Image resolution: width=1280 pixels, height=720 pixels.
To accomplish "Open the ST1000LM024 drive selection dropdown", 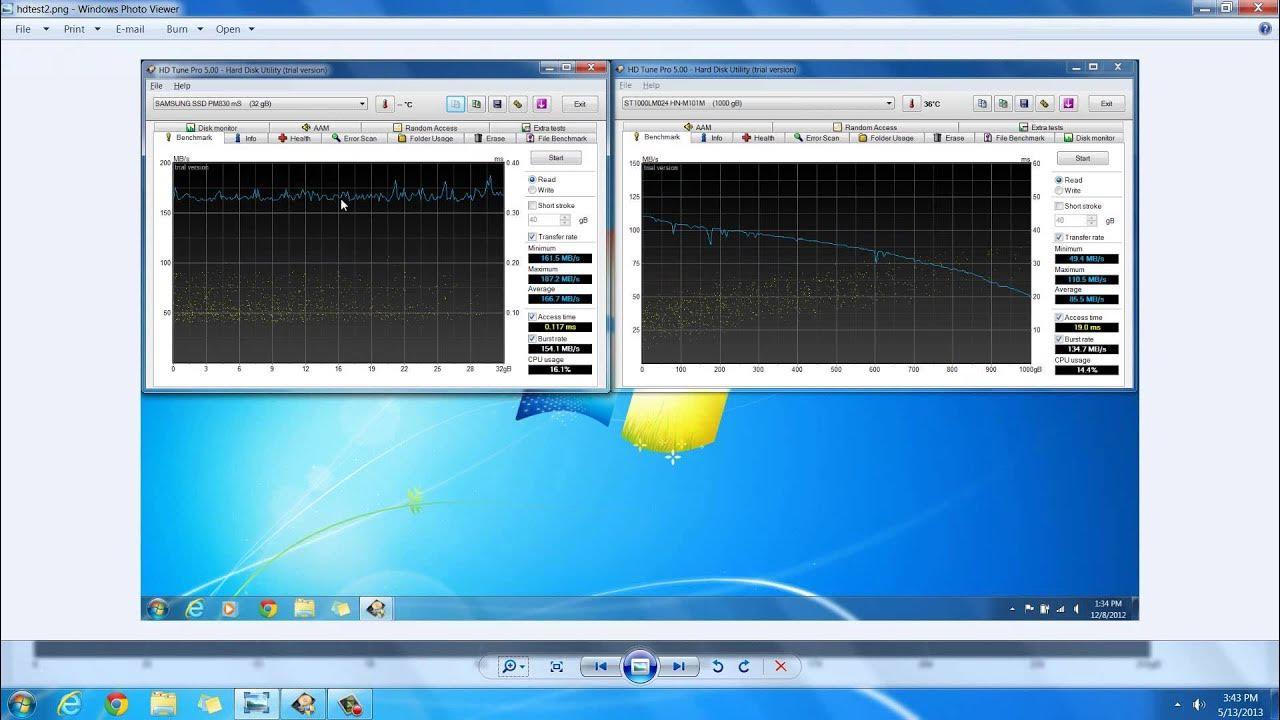I will (x=888, y=103).
